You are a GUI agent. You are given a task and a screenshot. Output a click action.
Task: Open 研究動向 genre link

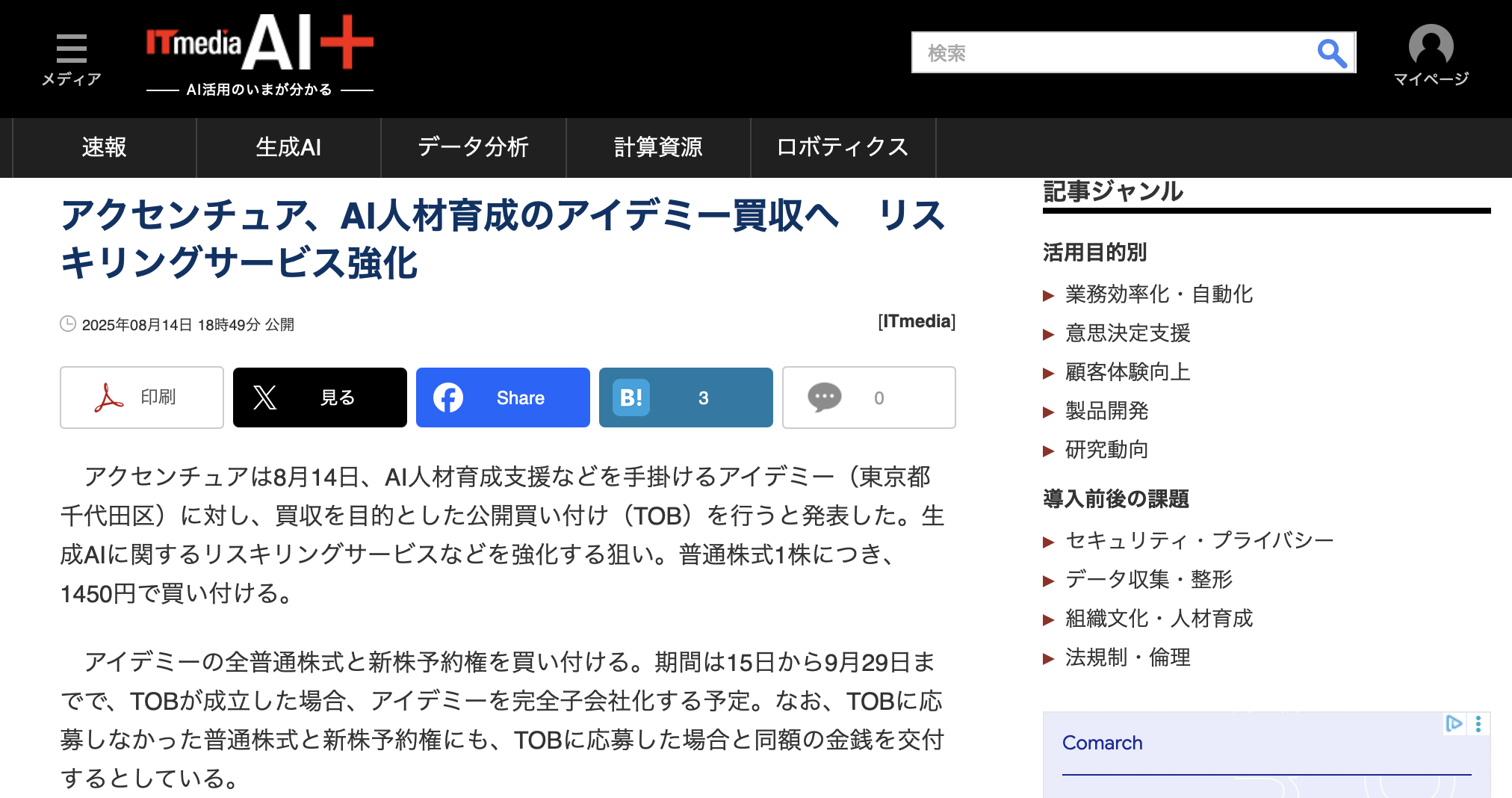(x=1106, y=450)
